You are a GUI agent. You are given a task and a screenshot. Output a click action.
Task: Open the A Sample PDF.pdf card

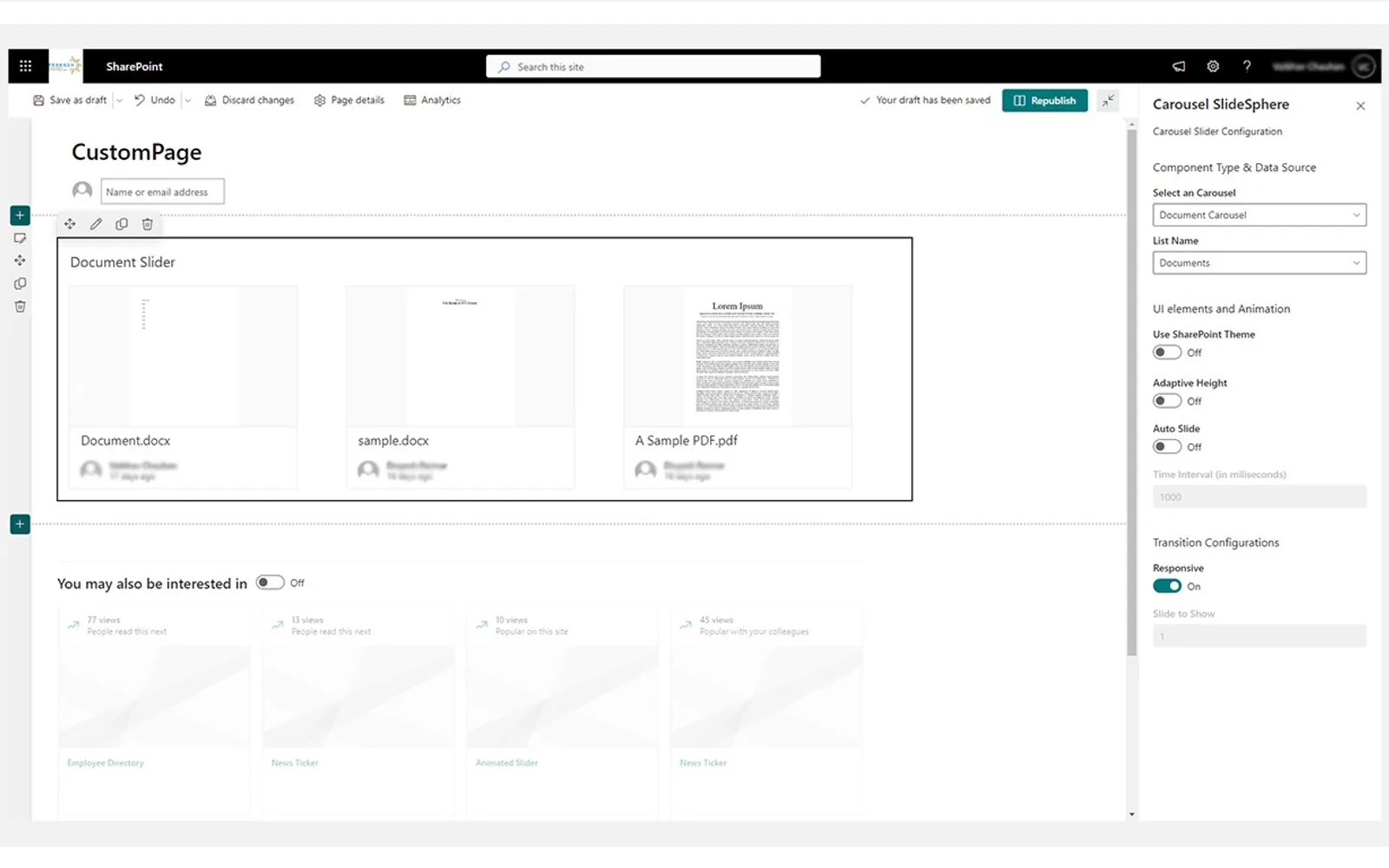tap(738, 387)
